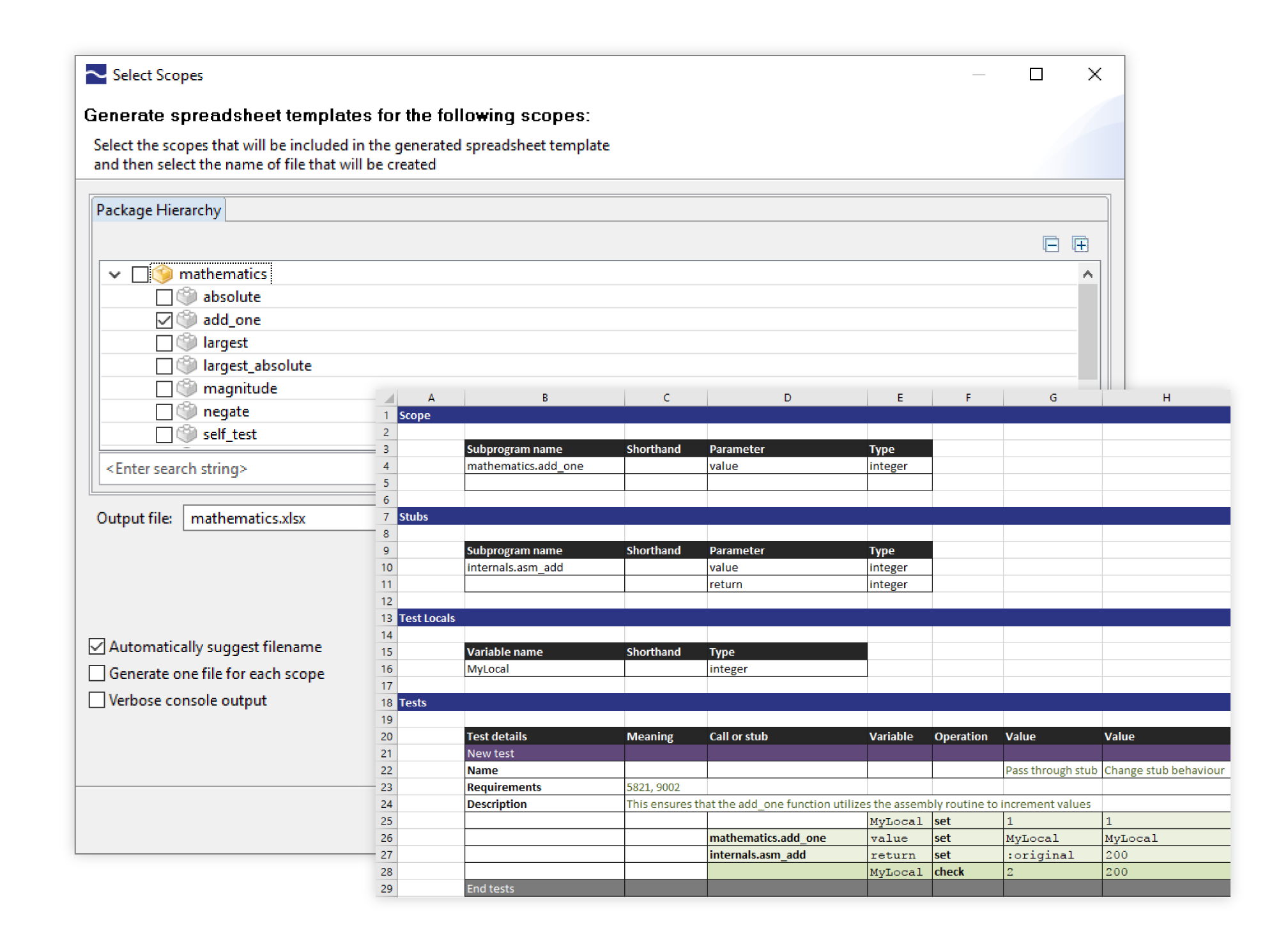The image size is (1288, 935).
Task: Click the scope tree scrollbar thumb
Action: tap(1087, 332)
